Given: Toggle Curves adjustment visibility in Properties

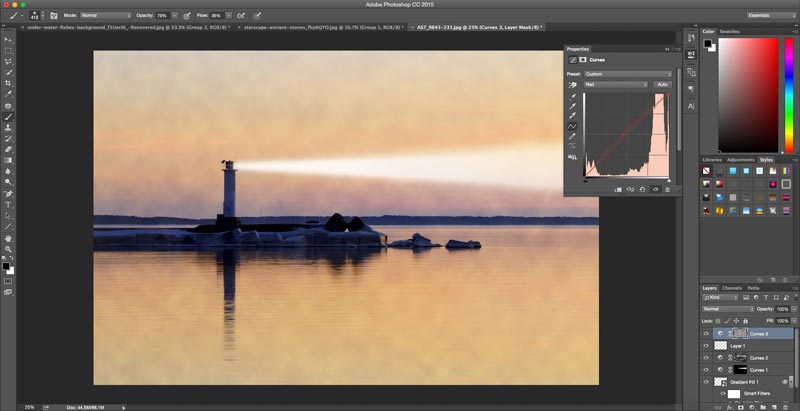Looking at the screenshot, I should [x=655, y=190].
